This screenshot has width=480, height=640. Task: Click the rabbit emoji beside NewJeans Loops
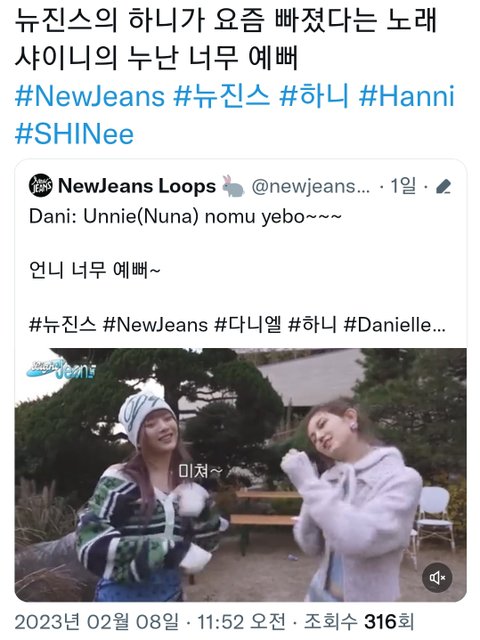point(233,187)
